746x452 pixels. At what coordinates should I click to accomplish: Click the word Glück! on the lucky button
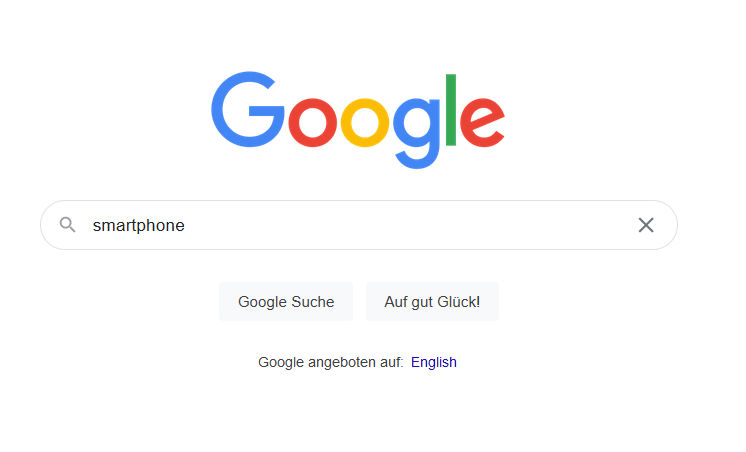(459, 302)
